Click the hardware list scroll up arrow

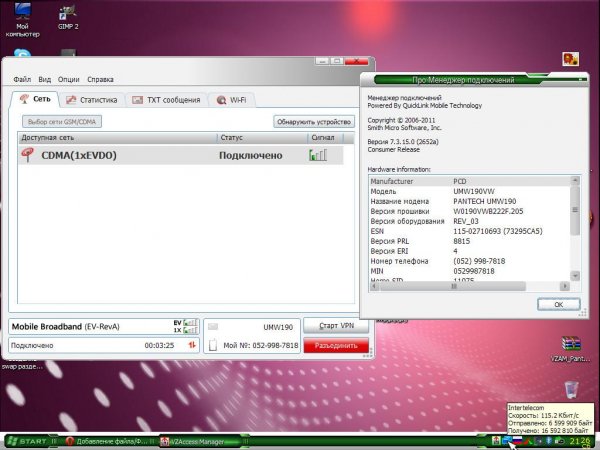pyautogui.click(x=575, y=181)
